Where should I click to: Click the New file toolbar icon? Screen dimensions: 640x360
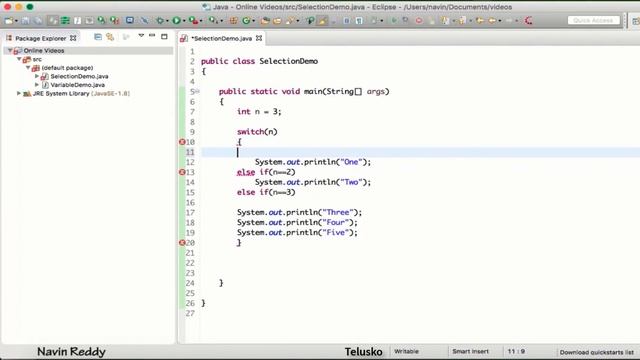click(9, 20)
